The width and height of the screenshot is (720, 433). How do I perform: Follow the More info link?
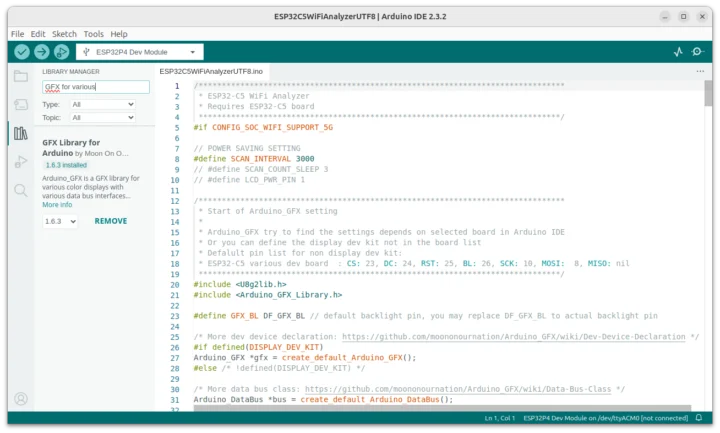pos(57,205)
